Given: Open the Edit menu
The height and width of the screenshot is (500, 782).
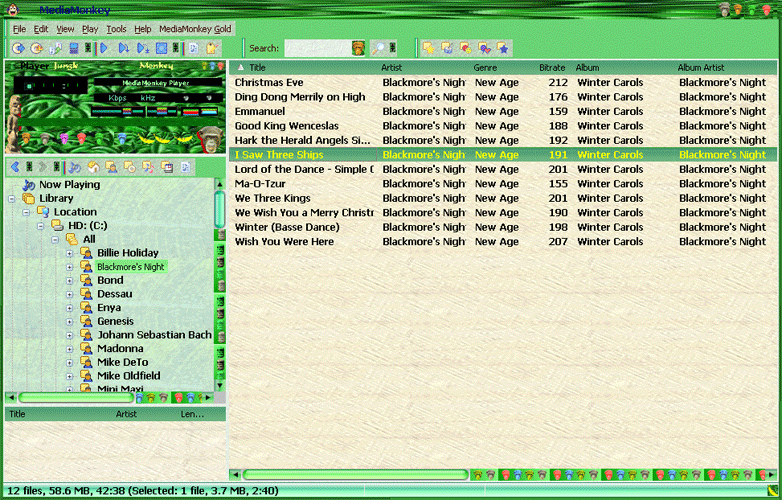Looking at the screenshot, I should pos(41,29).
